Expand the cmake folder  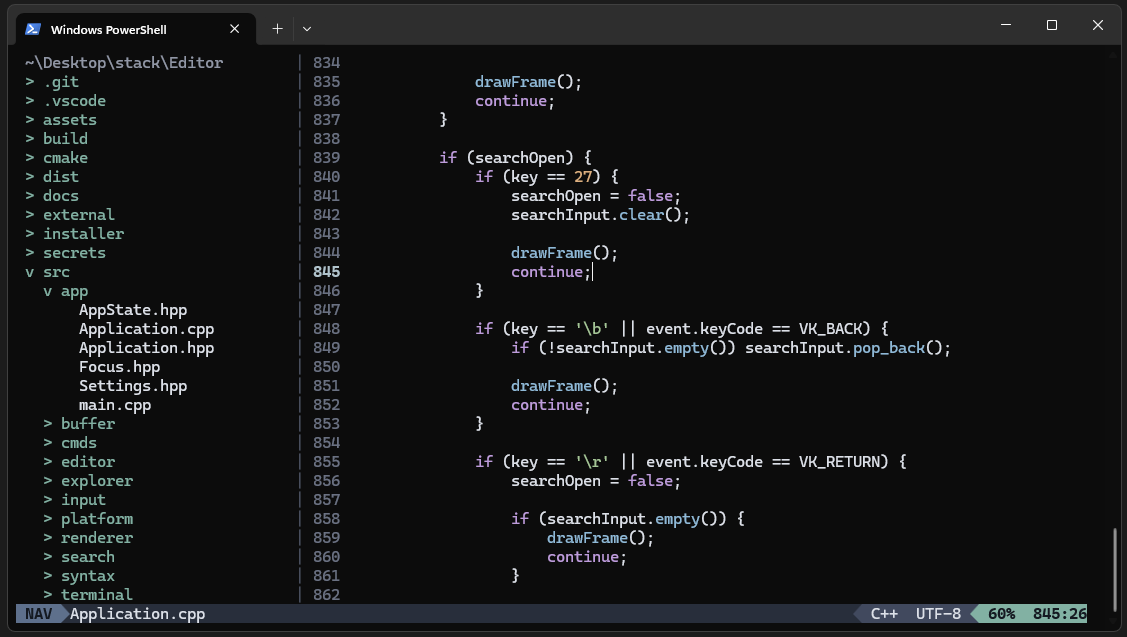pyautogui.click(x=56, y=158)
